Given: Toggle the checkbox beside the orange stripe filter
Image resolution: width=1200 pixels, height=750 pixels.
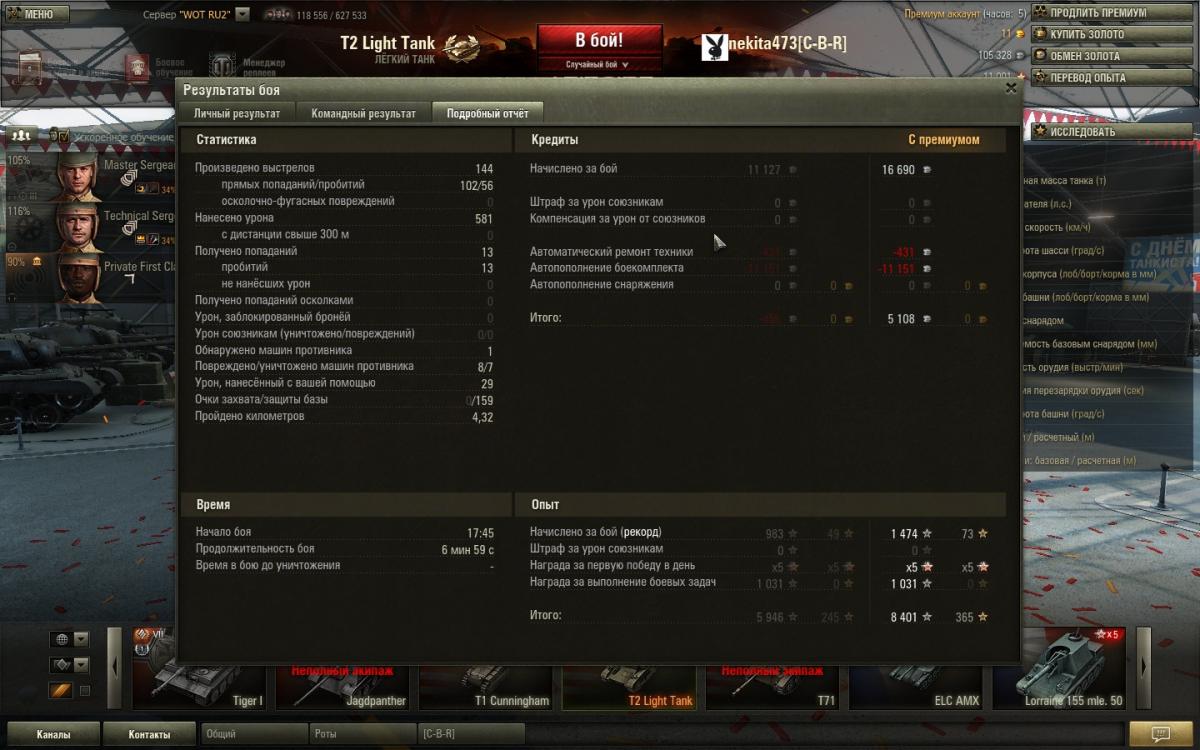Looking at the screenshot, I should pyautogui.click(x=85, y=690).
